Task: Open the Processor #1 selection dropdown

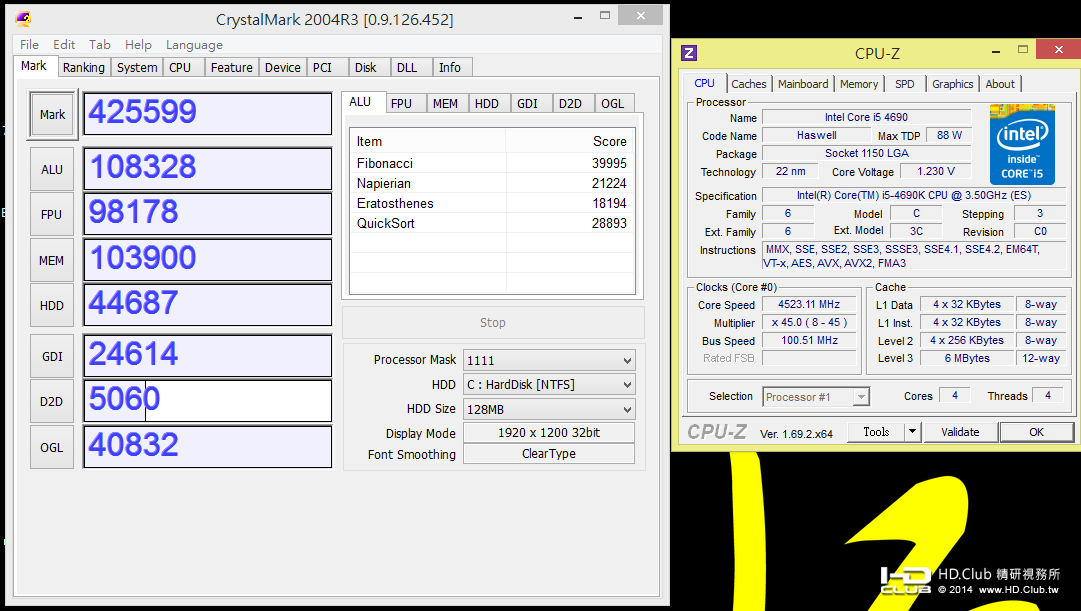Action: [816, 397]
